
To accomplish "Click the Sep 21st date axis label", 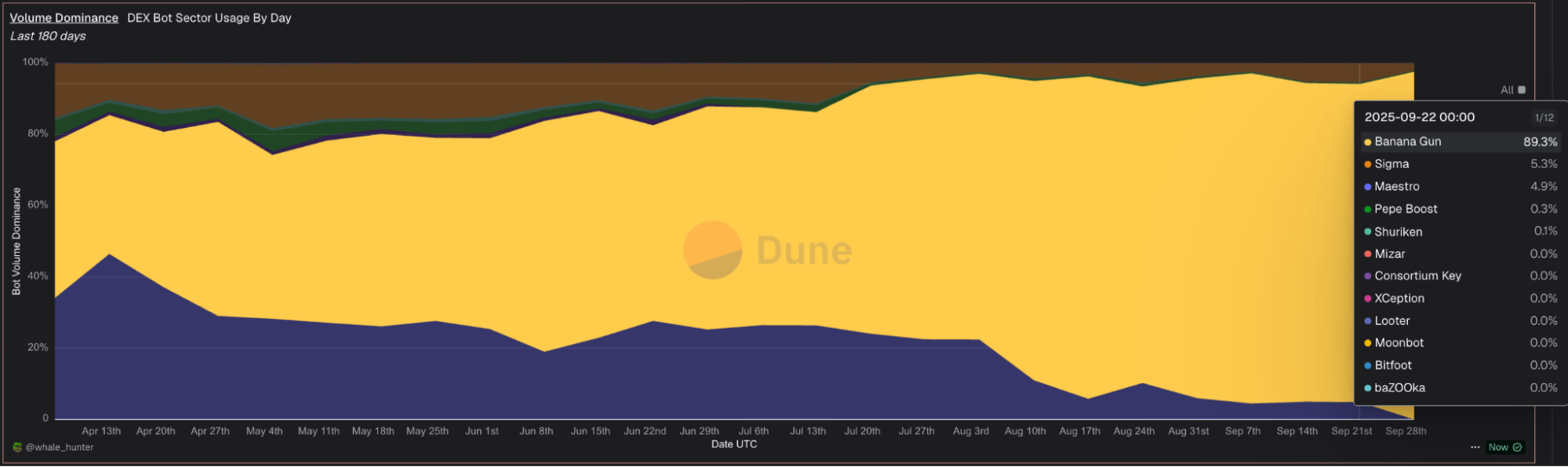I will point(1352,431).
